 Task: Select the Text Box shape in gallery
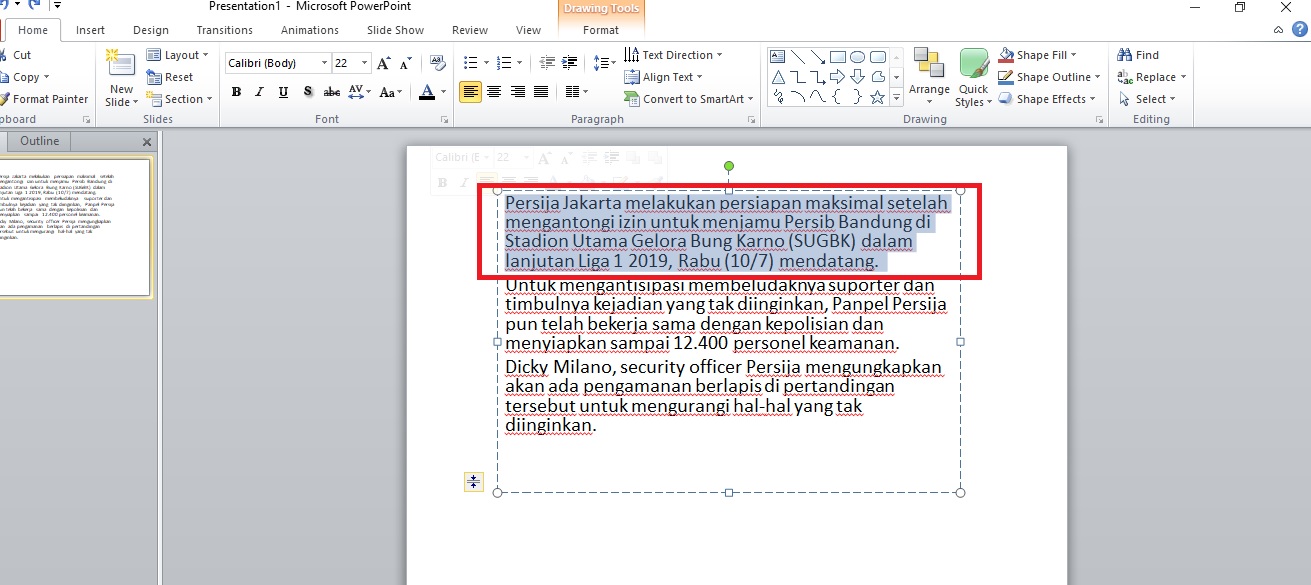779,57
